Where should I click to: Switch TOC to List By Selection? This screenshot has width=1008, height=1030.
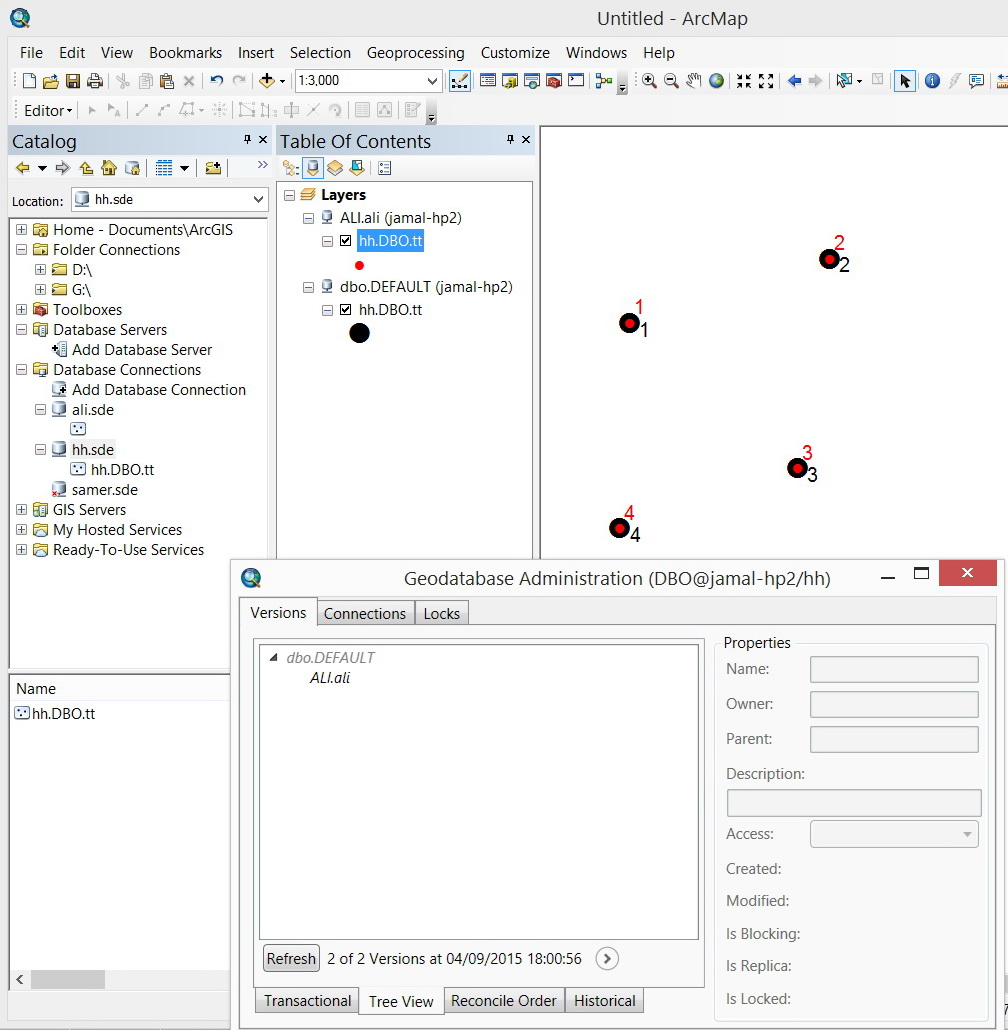click(357, 168)
